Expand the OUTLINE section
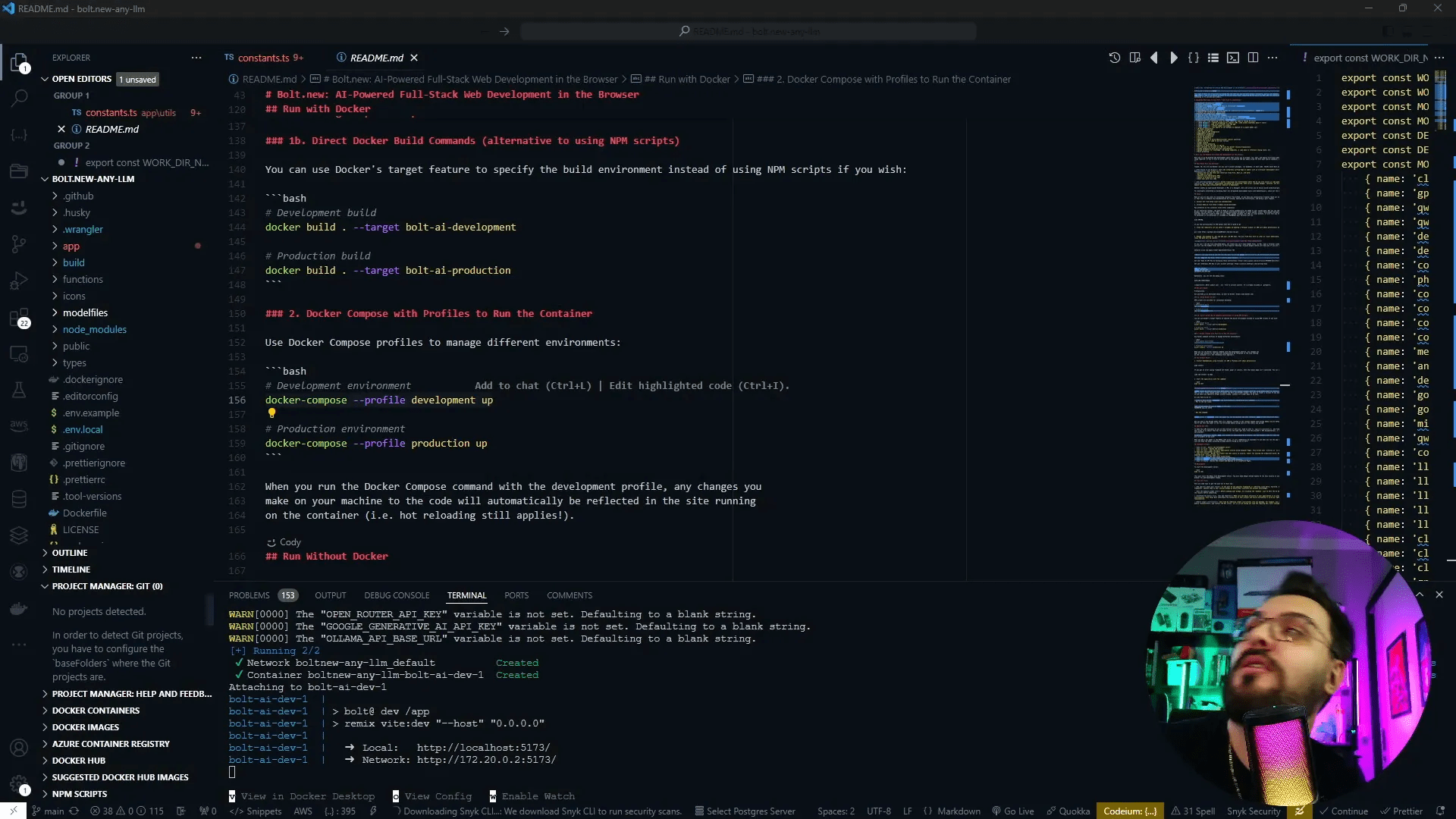The image size is (1456, 819). (70, 553)
